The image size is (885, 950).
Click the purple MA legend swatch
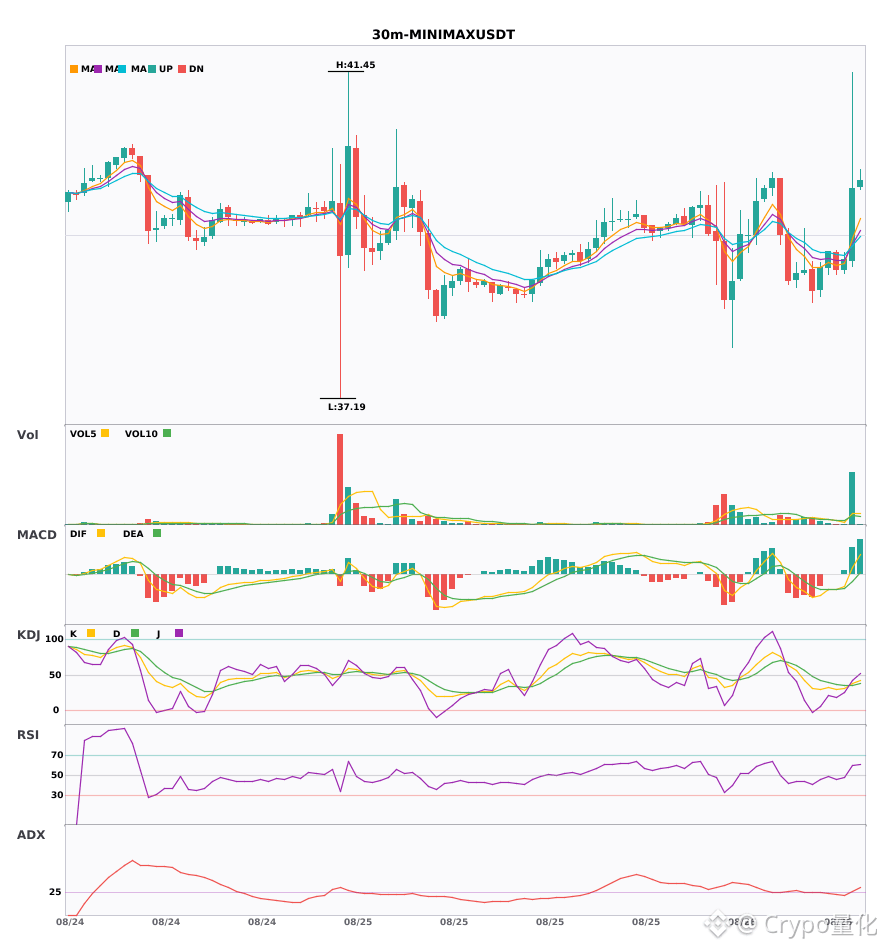(x=98, y=69)
